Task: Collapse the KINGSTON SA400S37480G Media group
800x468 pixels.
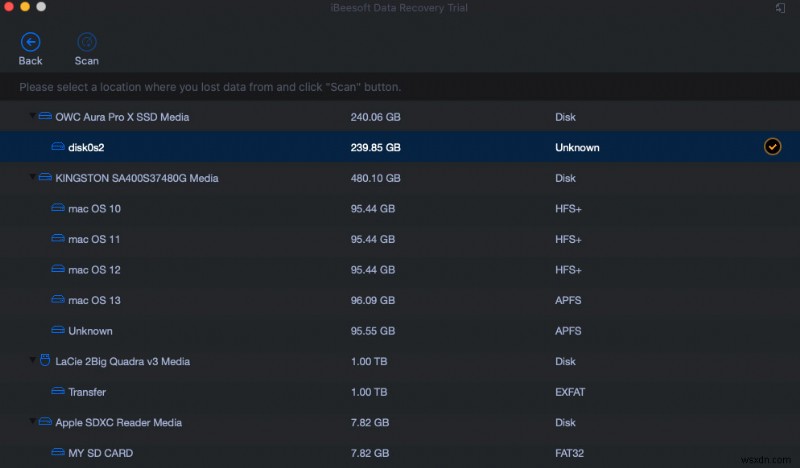Action: [x=31, y=178]
